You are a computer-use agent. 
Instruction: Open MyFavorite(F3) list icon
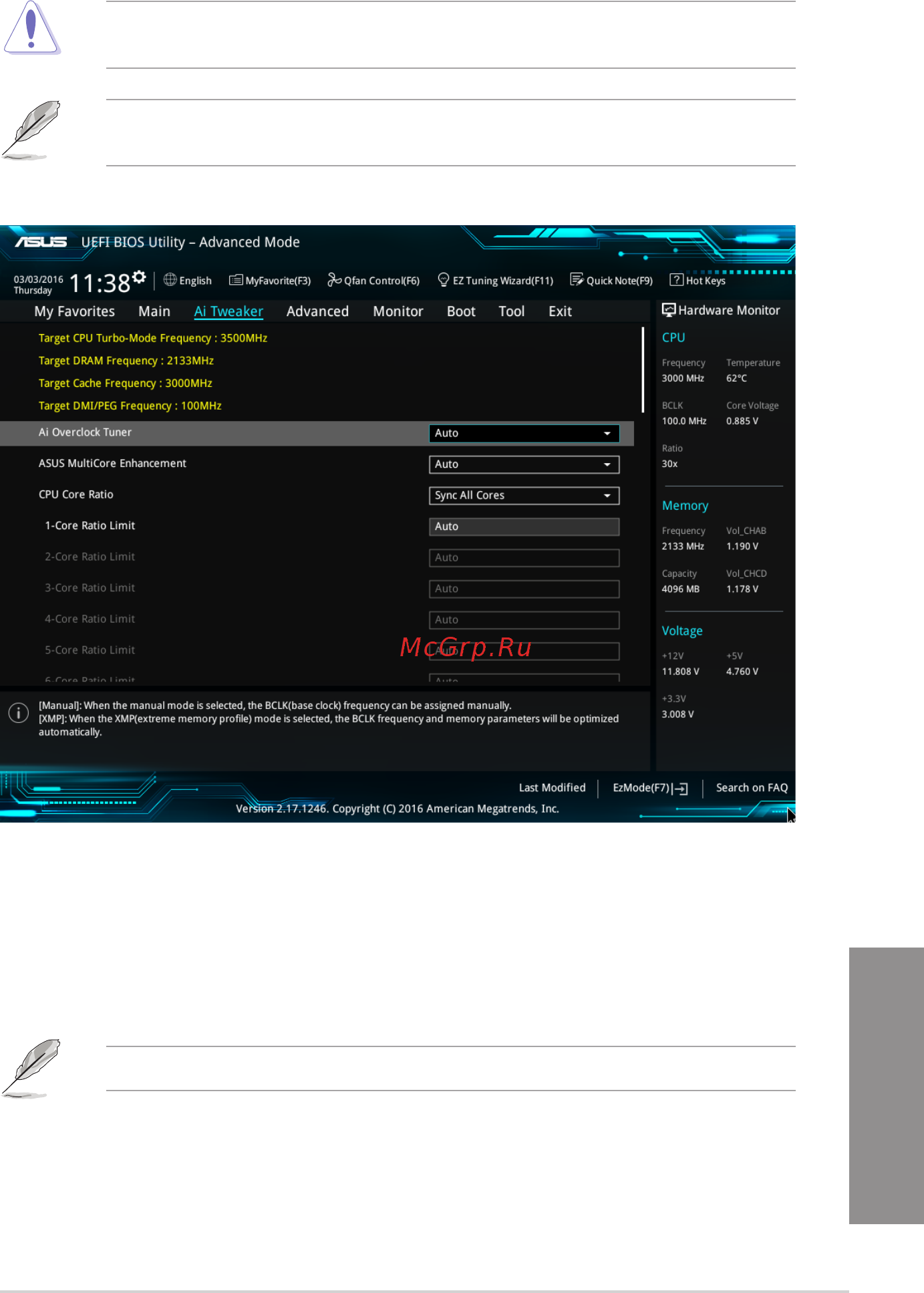coord(236,280)
